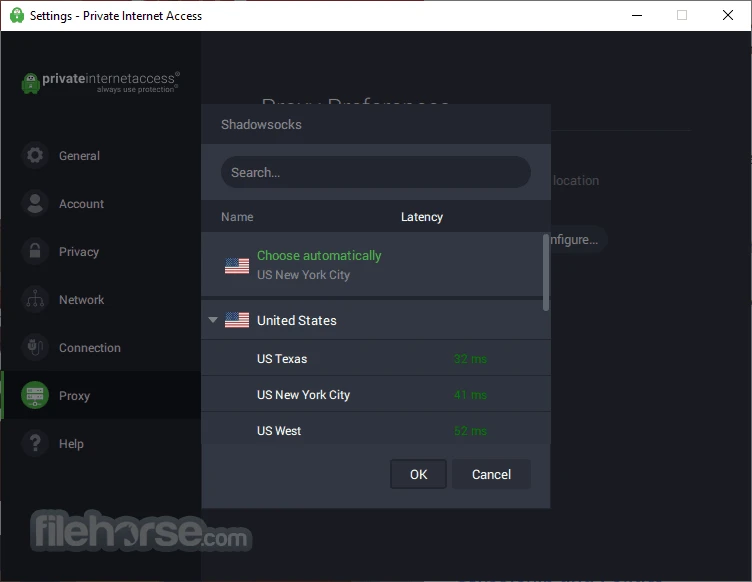This screenshot has width=752, height=582.
Task: Click the US flag beside United States
Action: point(237,320)
